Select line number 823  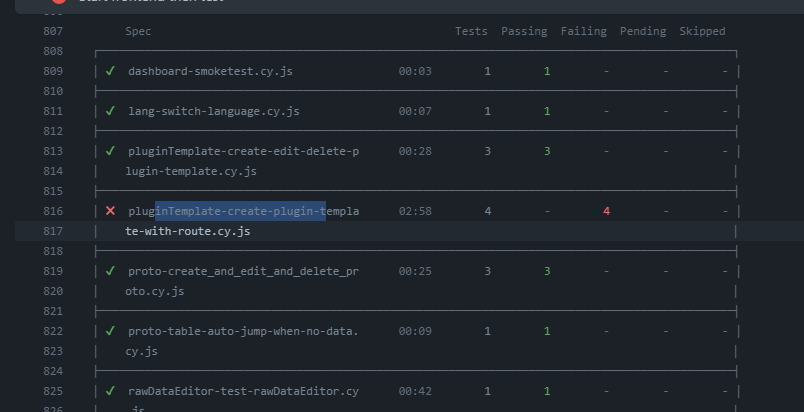point(53,351)
